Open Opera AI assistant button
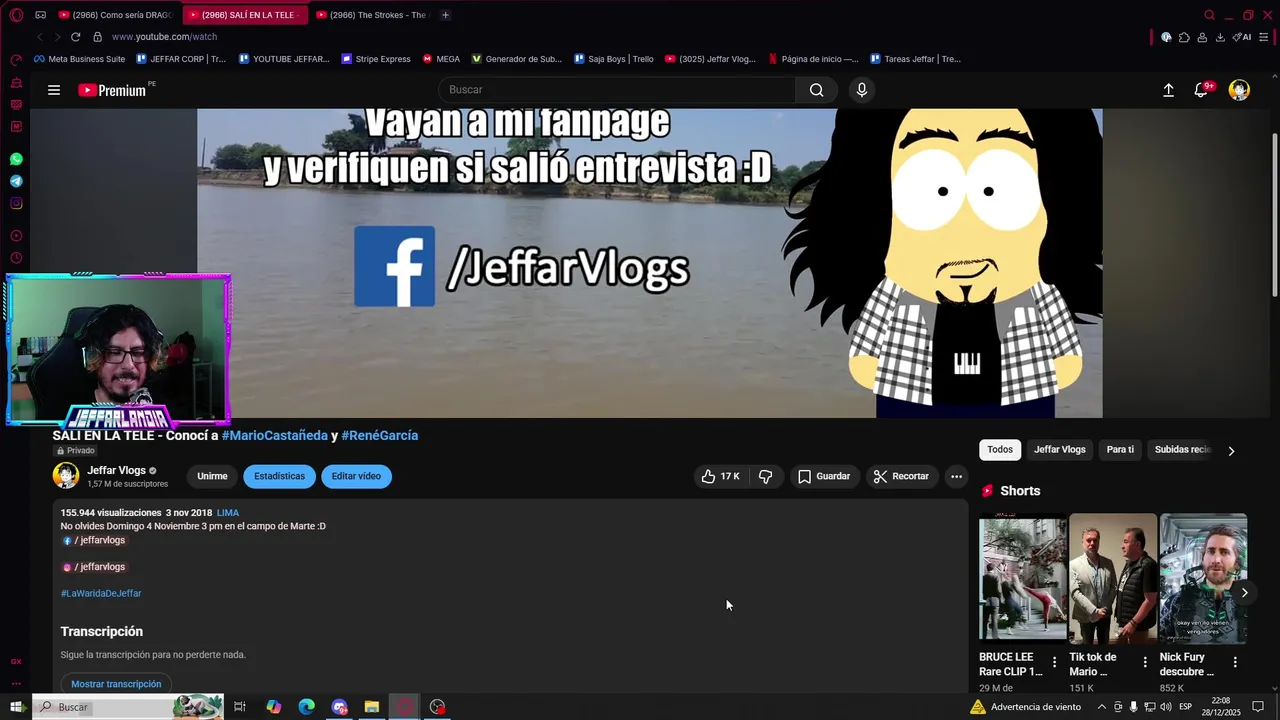 (1242, 37)
